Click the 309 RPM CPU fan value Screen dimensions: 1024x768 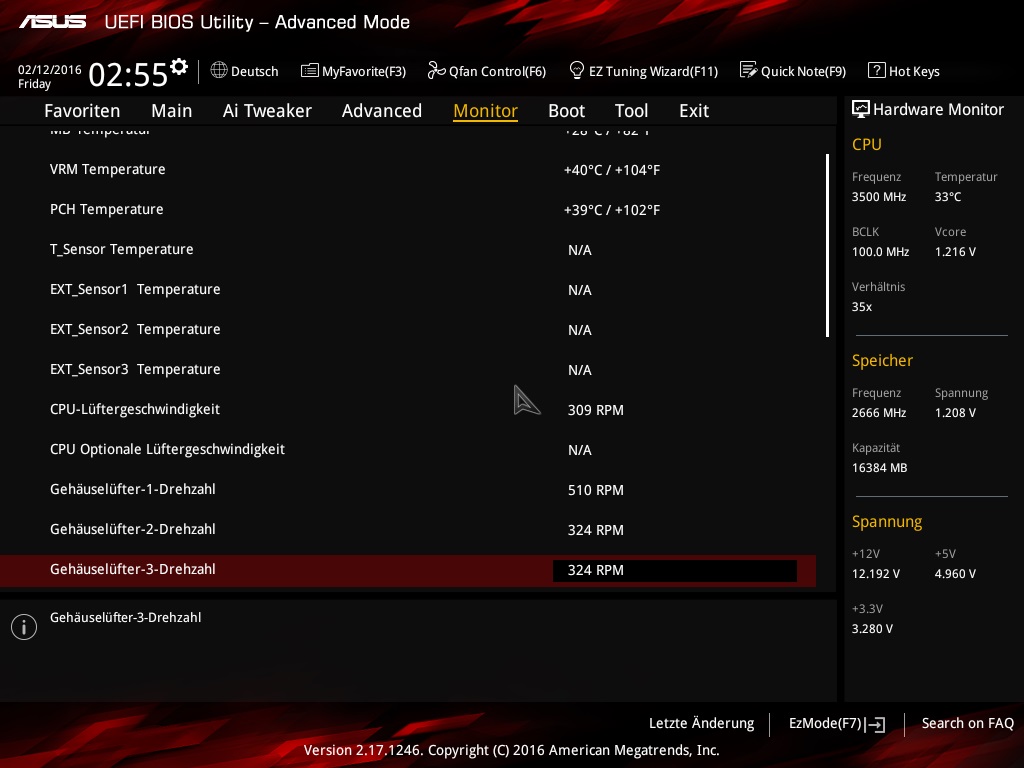596,410
